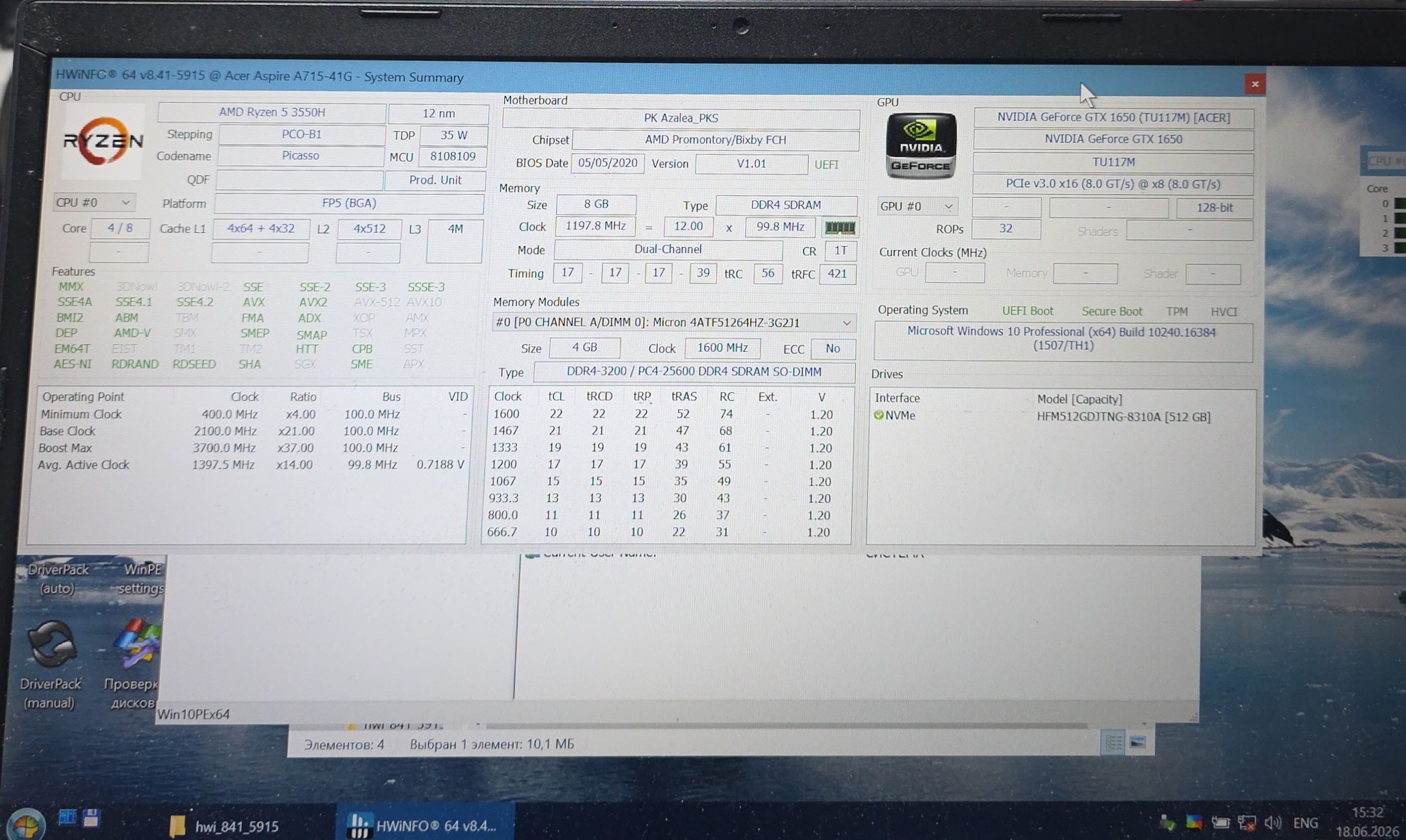Open the GPU #0 selector dropdown

(917, 206)
